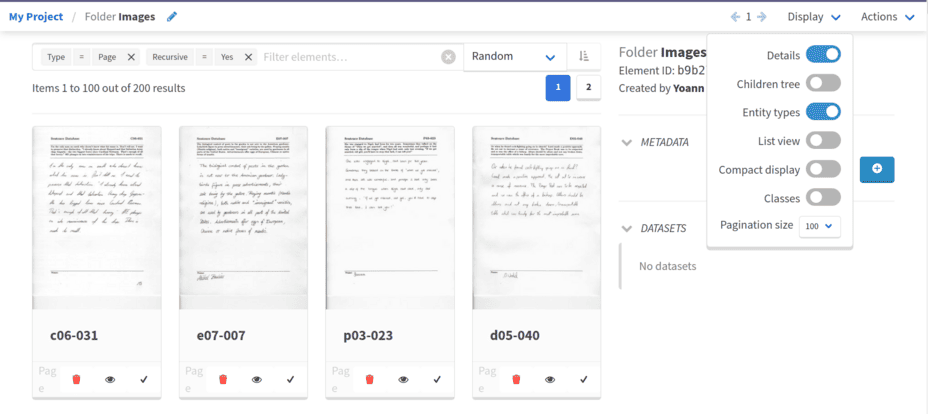The width and height of the screenshot is (928, 414).
Task: Open the Actions menu
Action: 888,17
